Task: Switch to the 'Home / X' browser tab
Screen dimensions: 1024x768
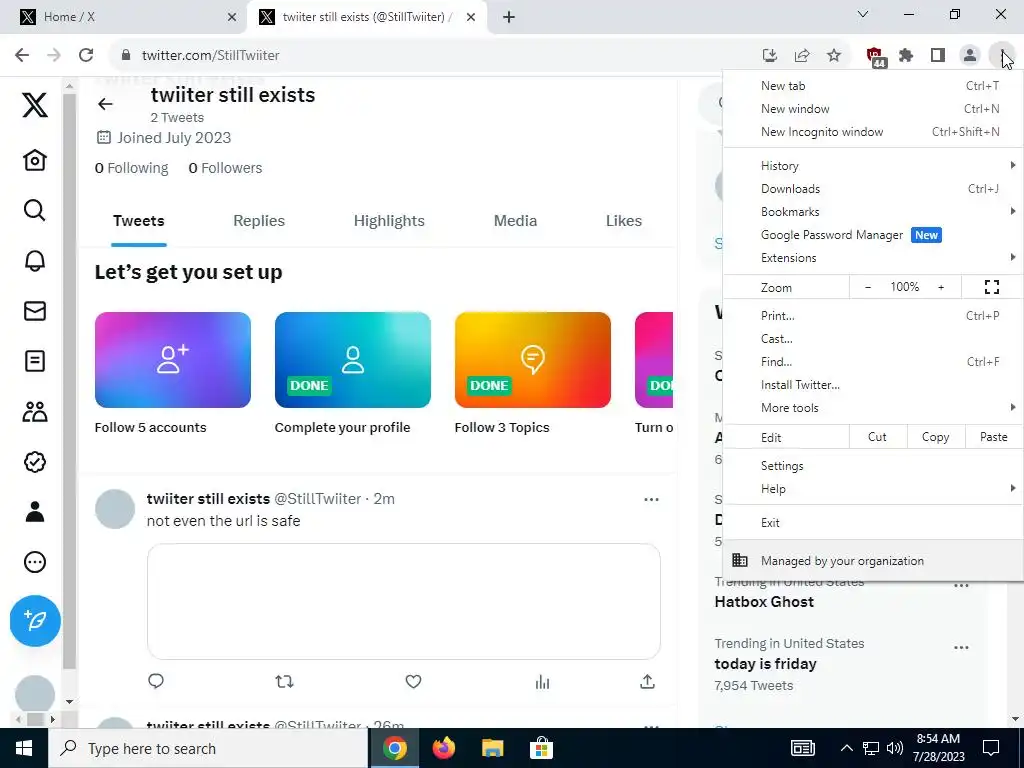Action: (x=124, y=17)
